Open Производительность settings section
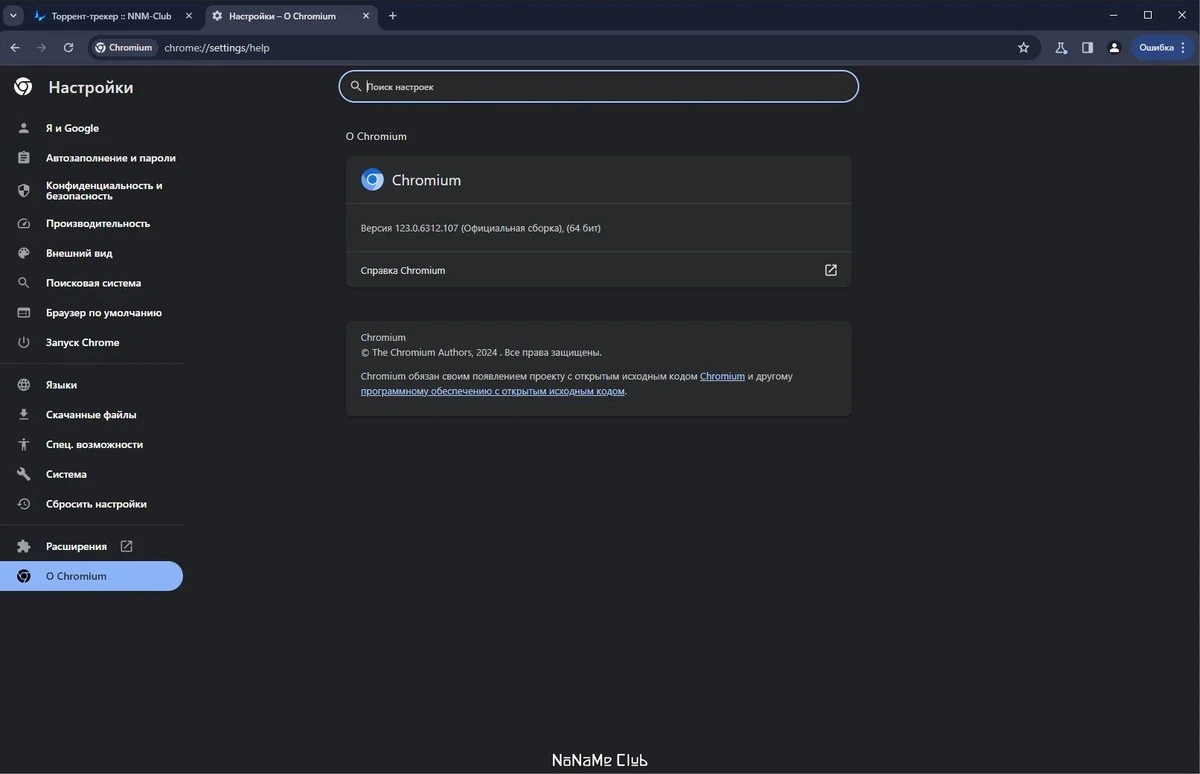This screenshot has width=1200, height=774. click(x=91, y=223)
